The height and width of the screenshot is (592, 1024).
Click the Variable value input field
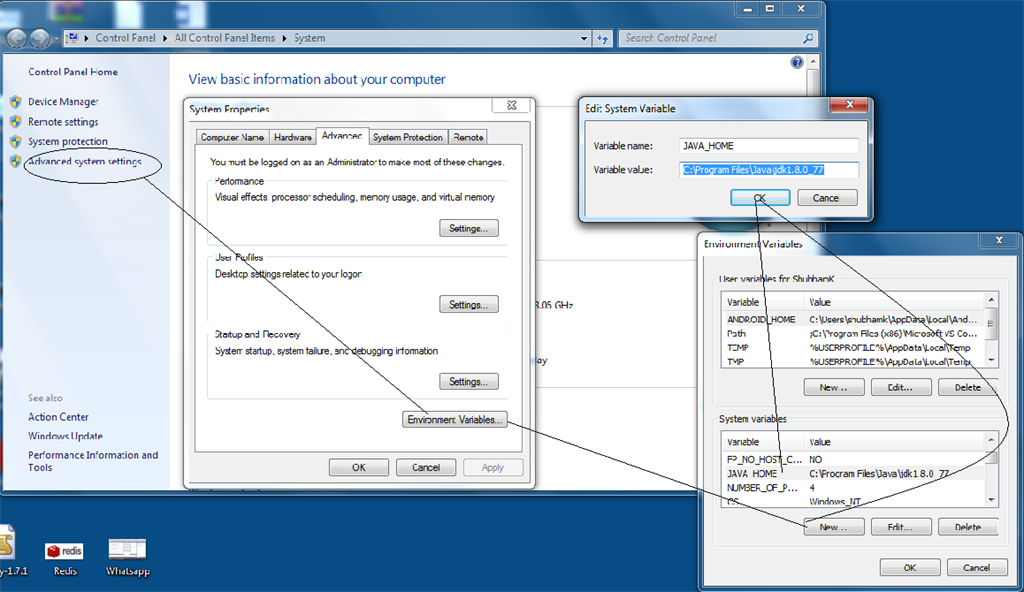[769, 170]
